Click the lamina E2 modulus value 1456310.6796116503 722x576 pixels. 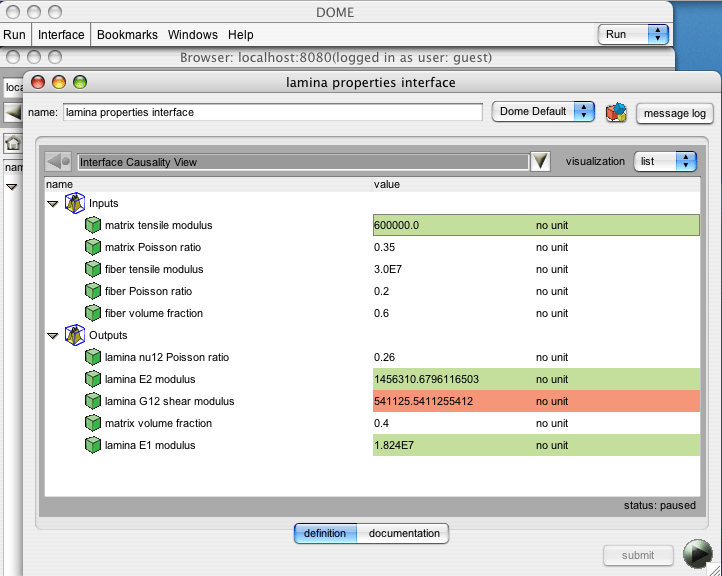coord(426,379)
